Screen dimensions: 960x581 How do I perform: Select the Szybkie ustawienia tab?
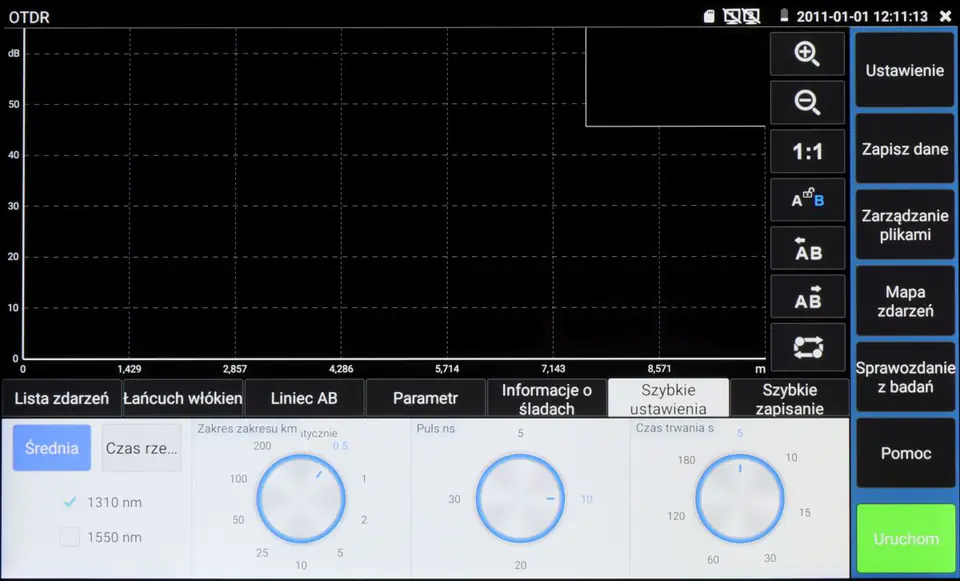coord(668,399)
